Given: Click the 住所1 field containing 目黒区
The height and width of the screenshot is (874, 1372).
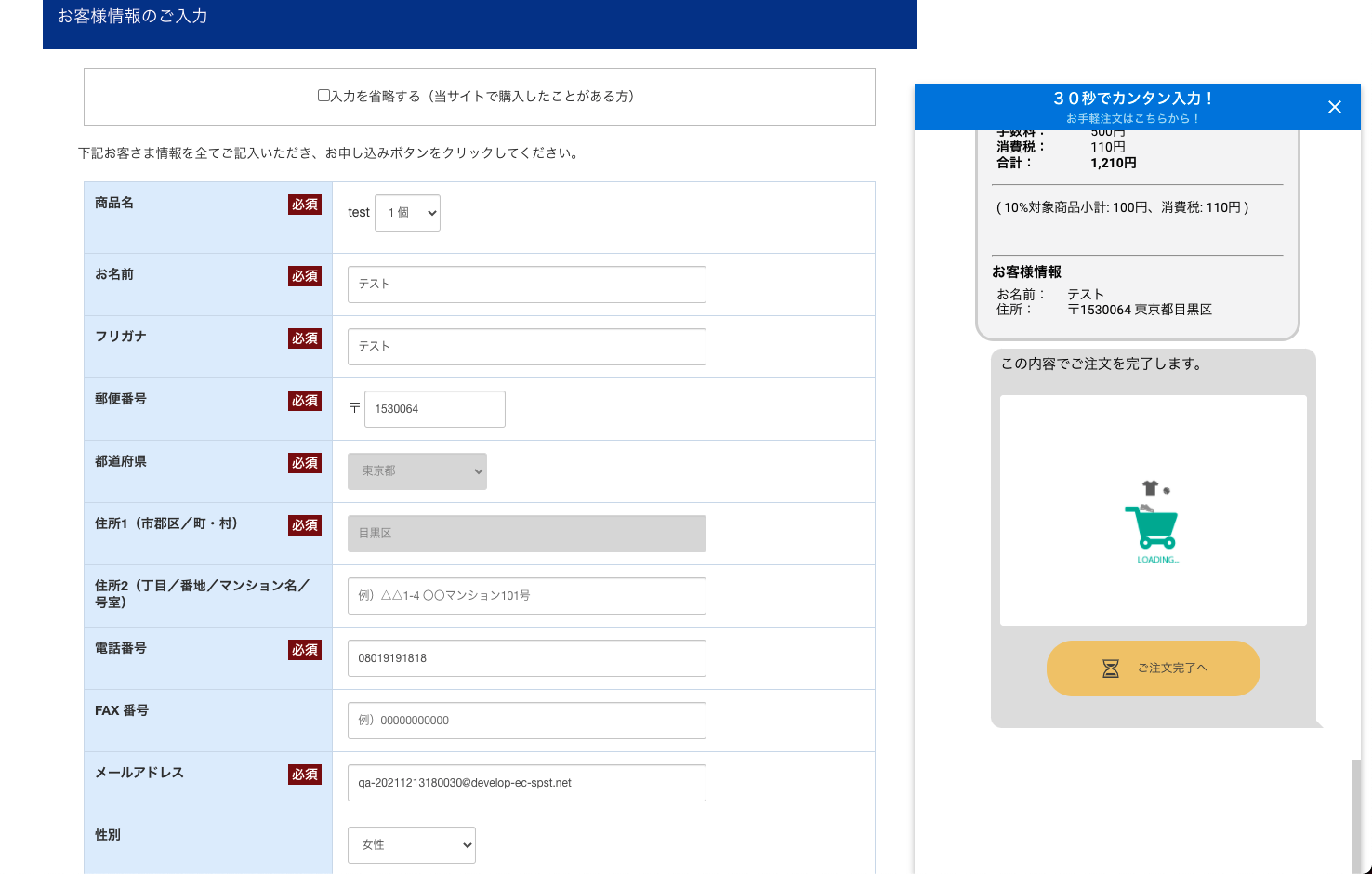Looking at the screenshot, I should pos(527,534).
